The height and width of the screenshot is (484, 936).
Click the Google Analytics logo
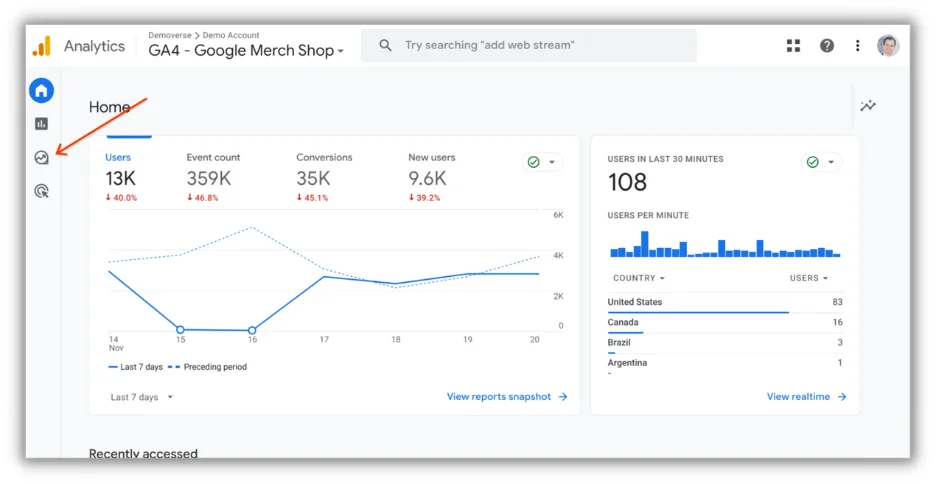[x=41, y=46]
